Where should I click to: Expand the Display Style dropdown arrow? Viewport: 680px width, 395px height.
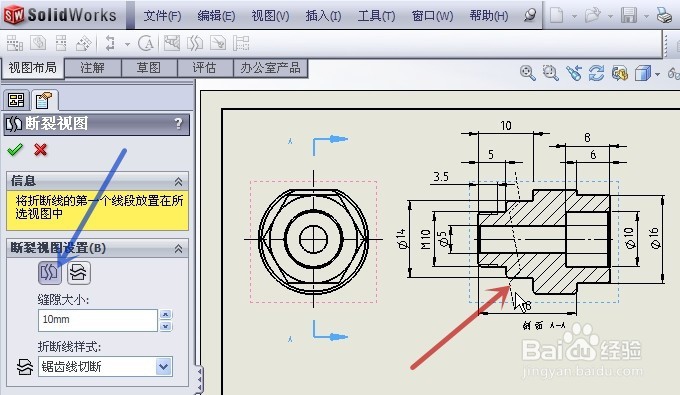click(657, 75)
